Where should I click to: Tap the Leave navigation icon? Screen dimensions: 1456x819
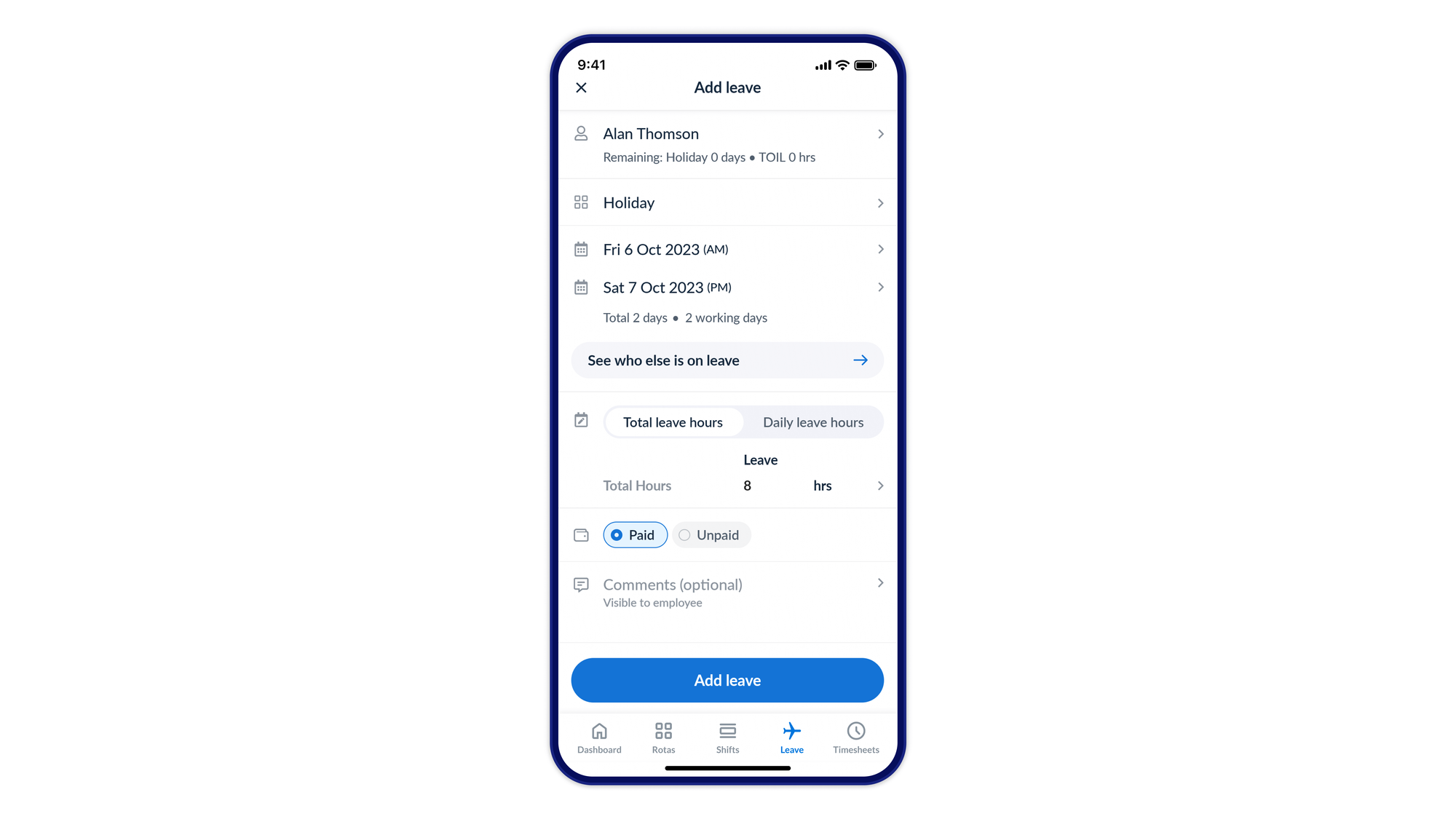pos(791,737)
